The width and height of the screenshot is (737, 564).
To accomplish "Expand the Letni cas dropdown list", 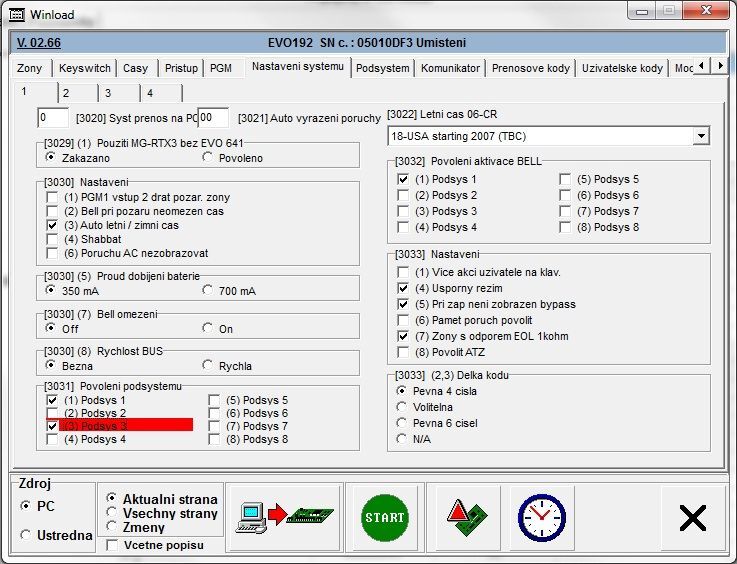I will point(699,135).
